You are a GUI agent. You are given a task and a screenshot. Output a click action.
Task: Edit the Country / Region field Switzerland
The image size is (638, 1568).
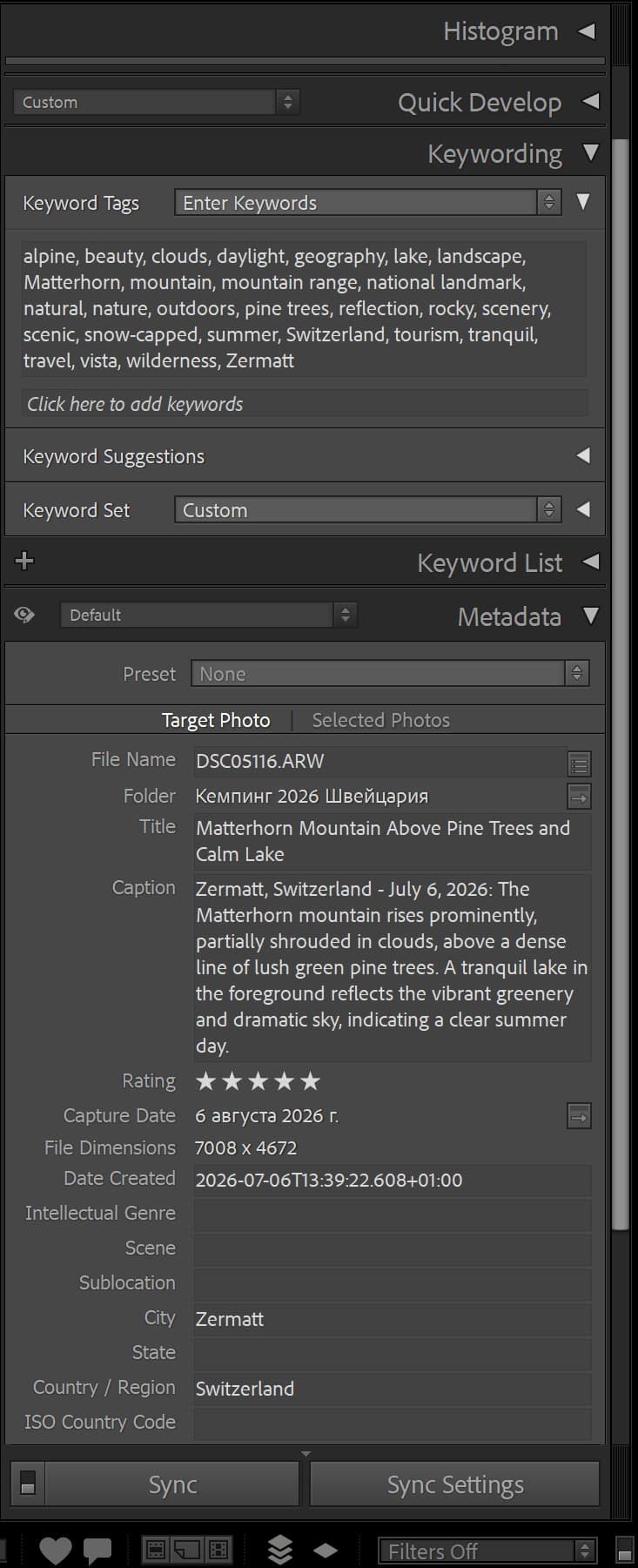tap(393, 1389)
